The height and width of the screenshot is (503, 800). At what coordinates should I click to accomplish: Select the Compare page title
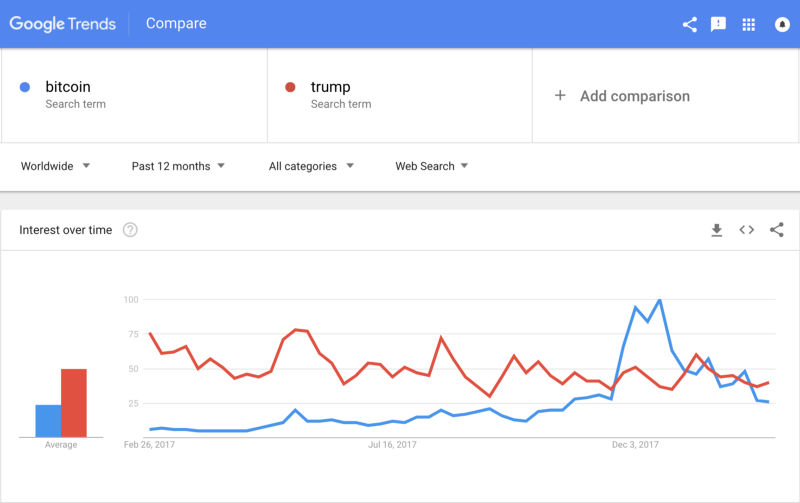pos(176,24)
